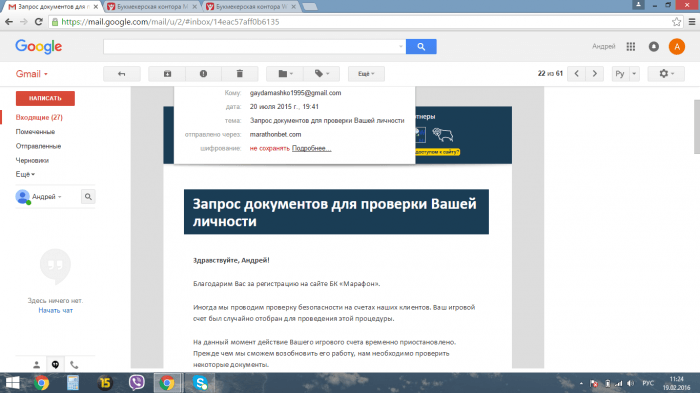Click the Начать чат link
The width and height of the screenshot is (700, 393).
[55, 310]
